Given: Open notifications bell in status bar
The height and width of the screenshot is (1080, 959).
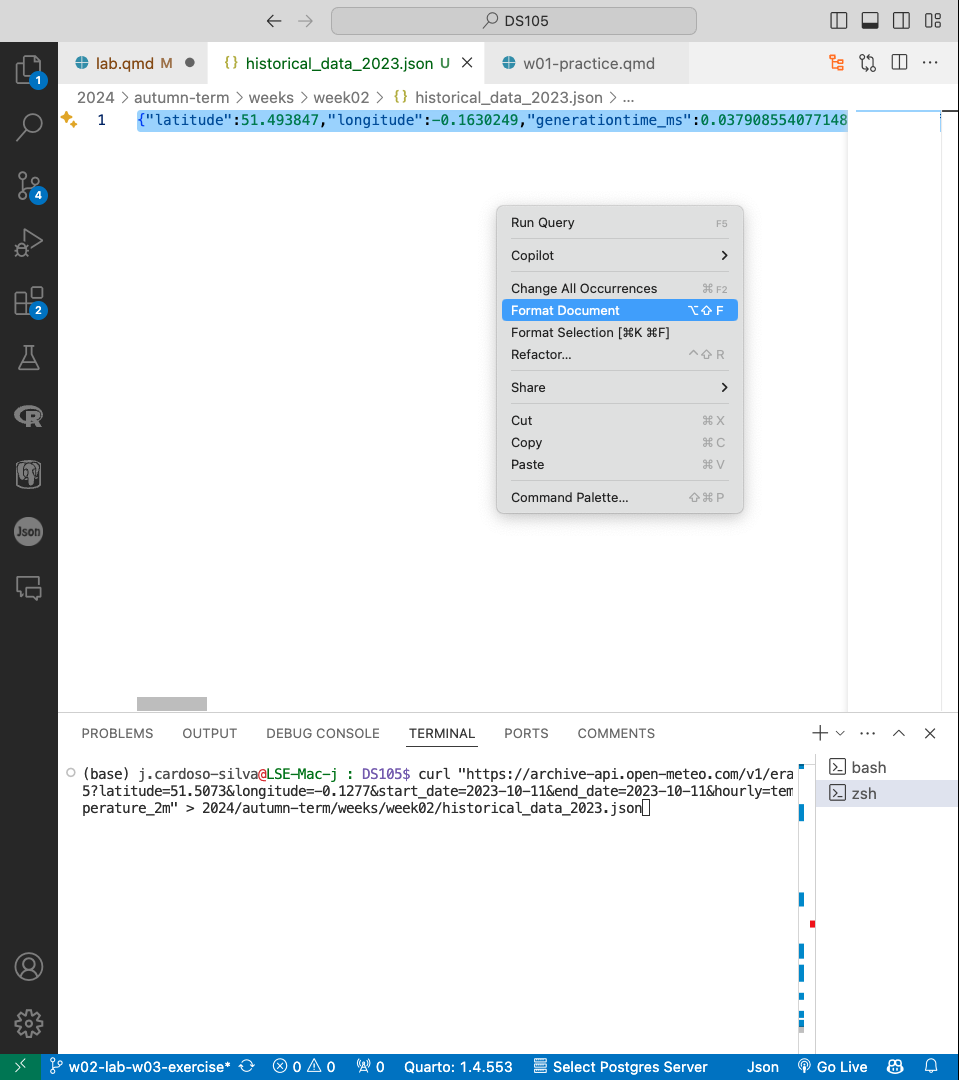Looking at the screenshot, I should pyautogui.click(x=931, y=1067).
